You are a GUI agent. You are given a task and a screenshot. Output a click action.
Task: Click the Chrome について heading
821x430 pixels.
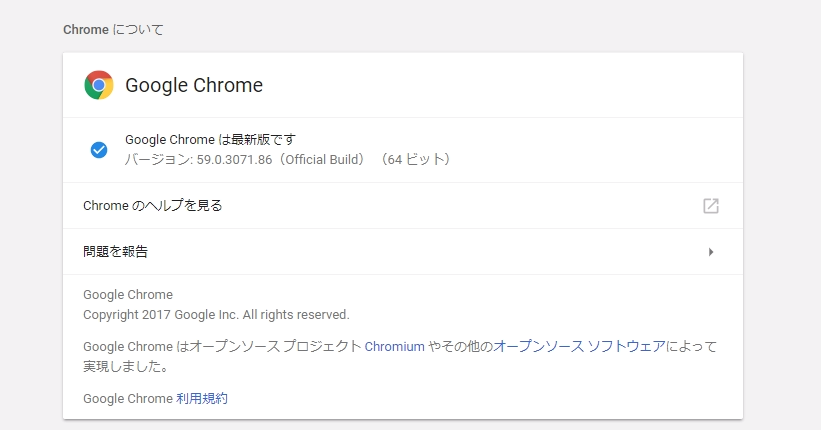[113, 30]
